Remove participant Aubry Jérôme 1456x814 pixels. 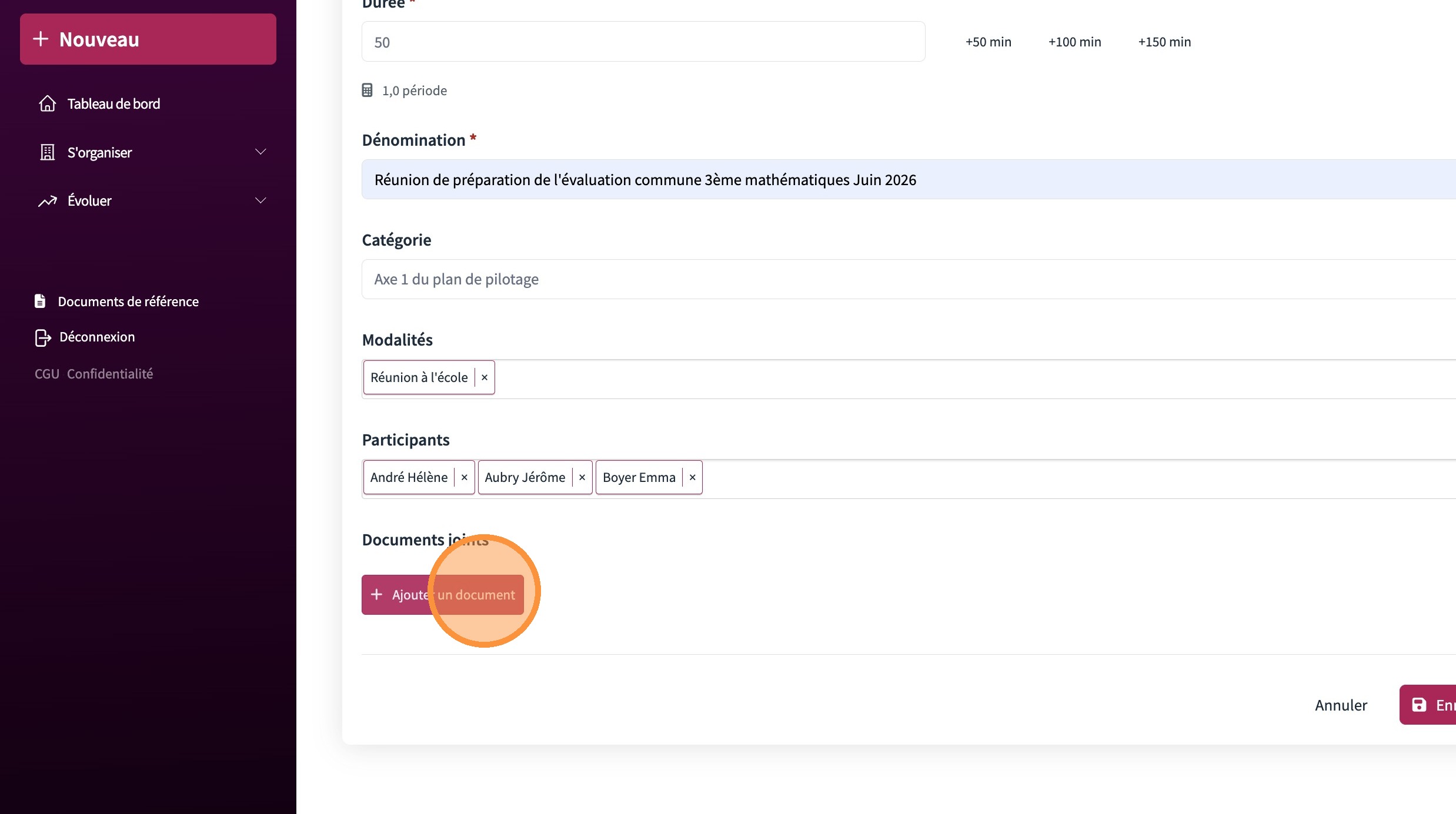click(x=582, y=477)
